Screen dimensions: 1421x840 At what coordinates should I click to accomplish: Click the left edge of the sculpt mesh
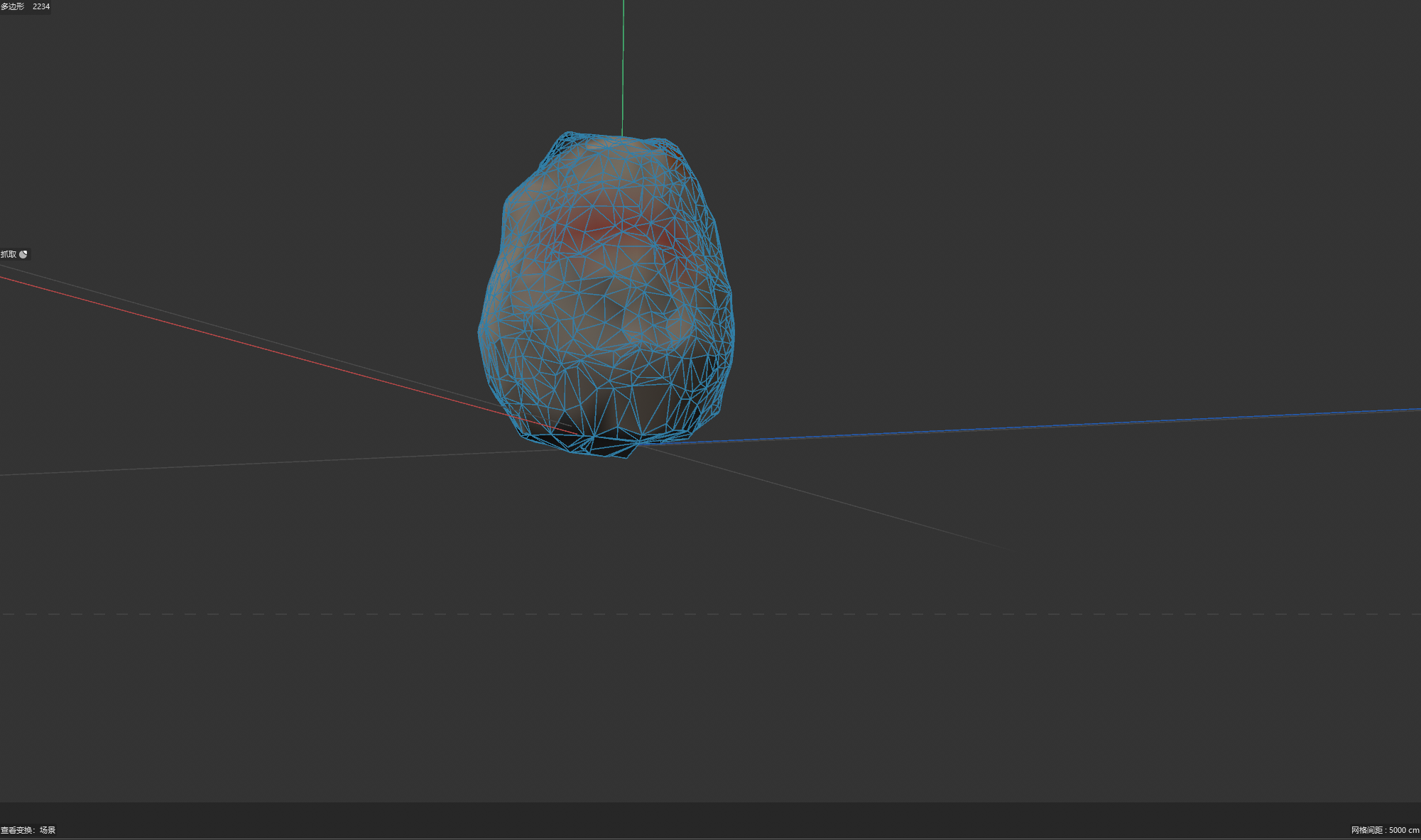[x=481, y=330]
